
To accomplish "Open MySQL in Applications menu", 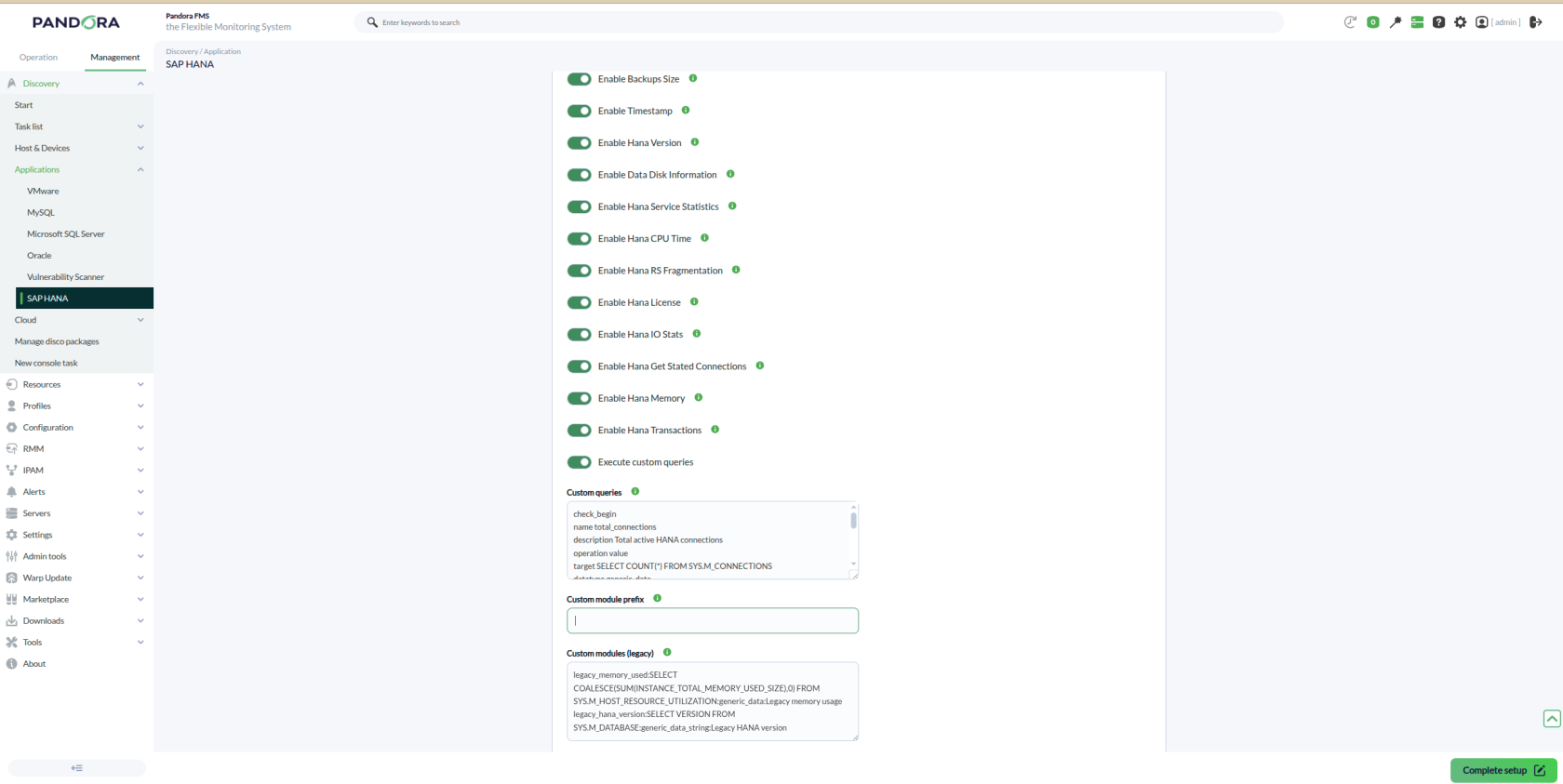I will [x=41, y=212].
